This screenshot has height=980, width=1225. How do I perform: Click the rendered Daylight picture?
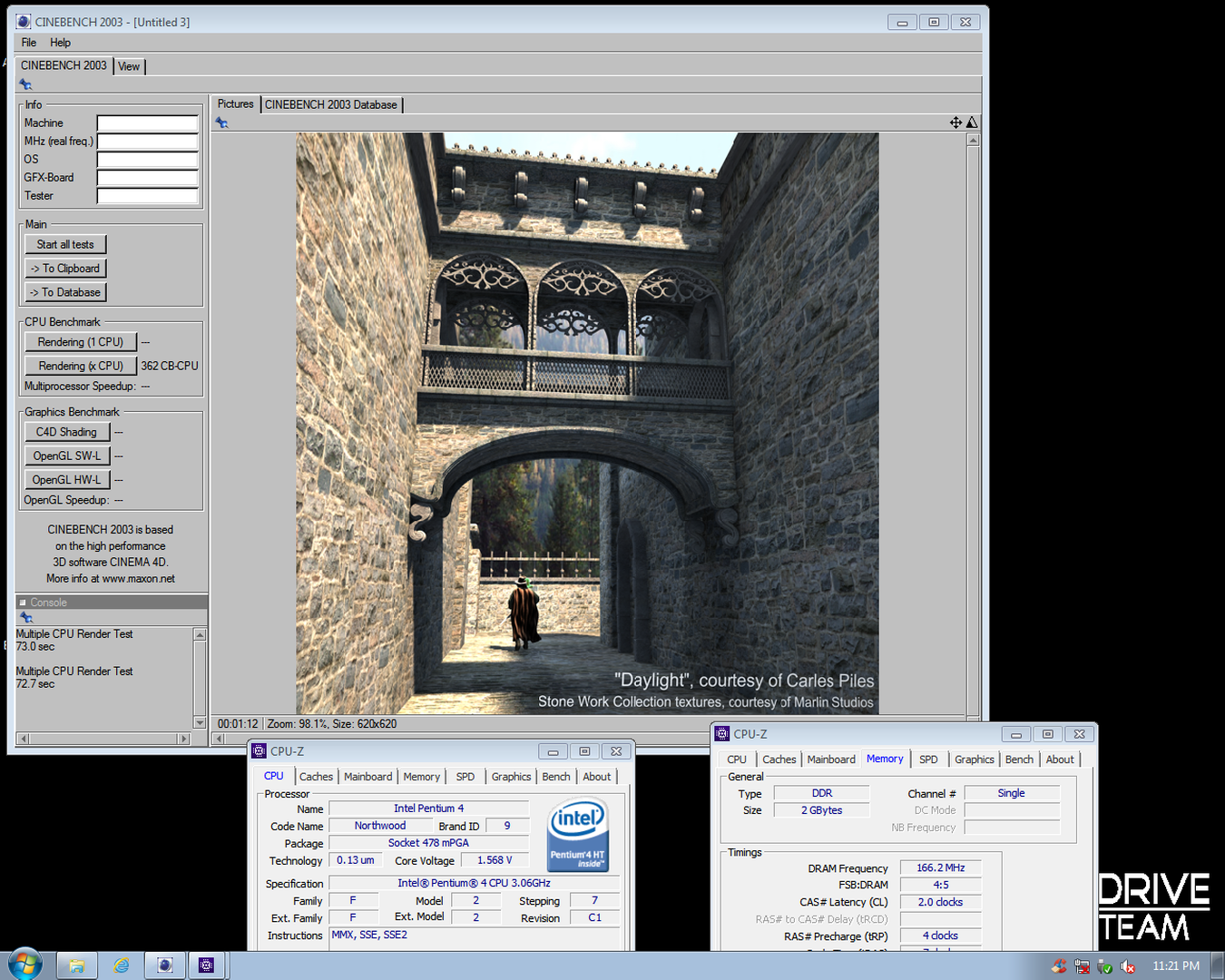click(x=587, y=423)
